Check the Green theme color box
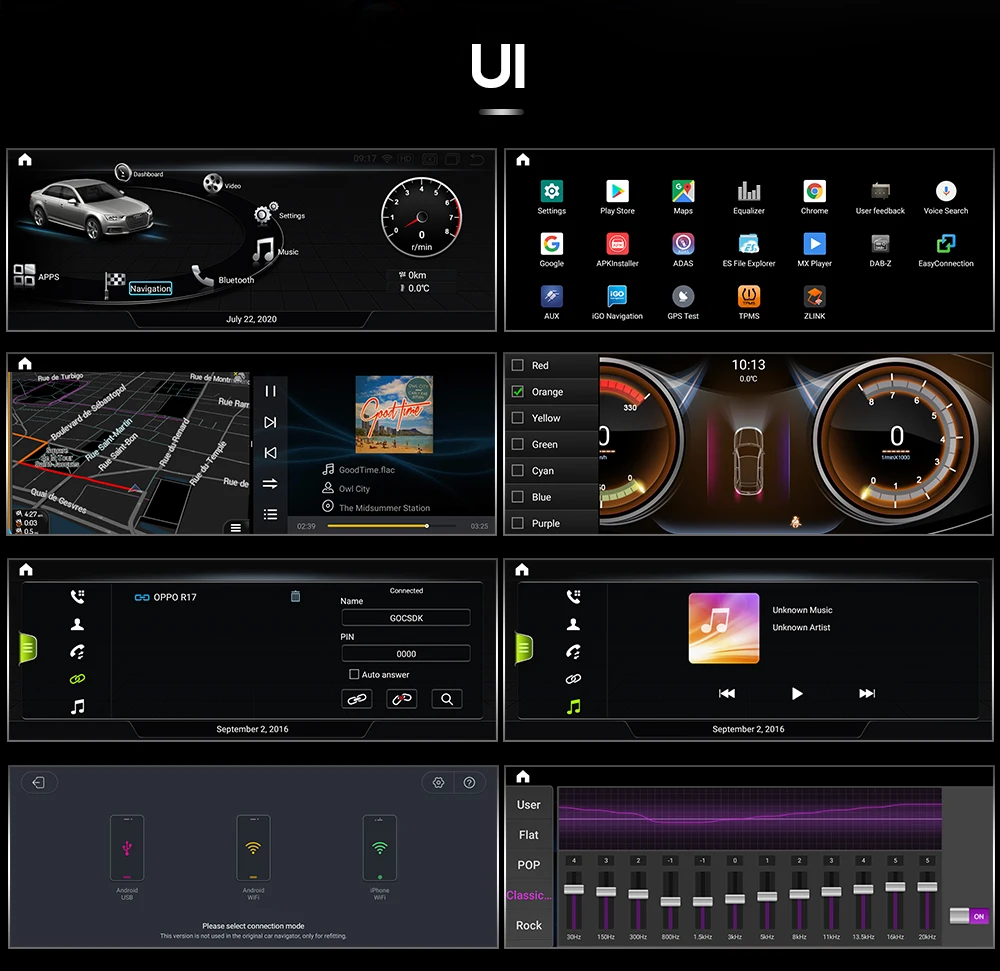 [x=518, y=444]
